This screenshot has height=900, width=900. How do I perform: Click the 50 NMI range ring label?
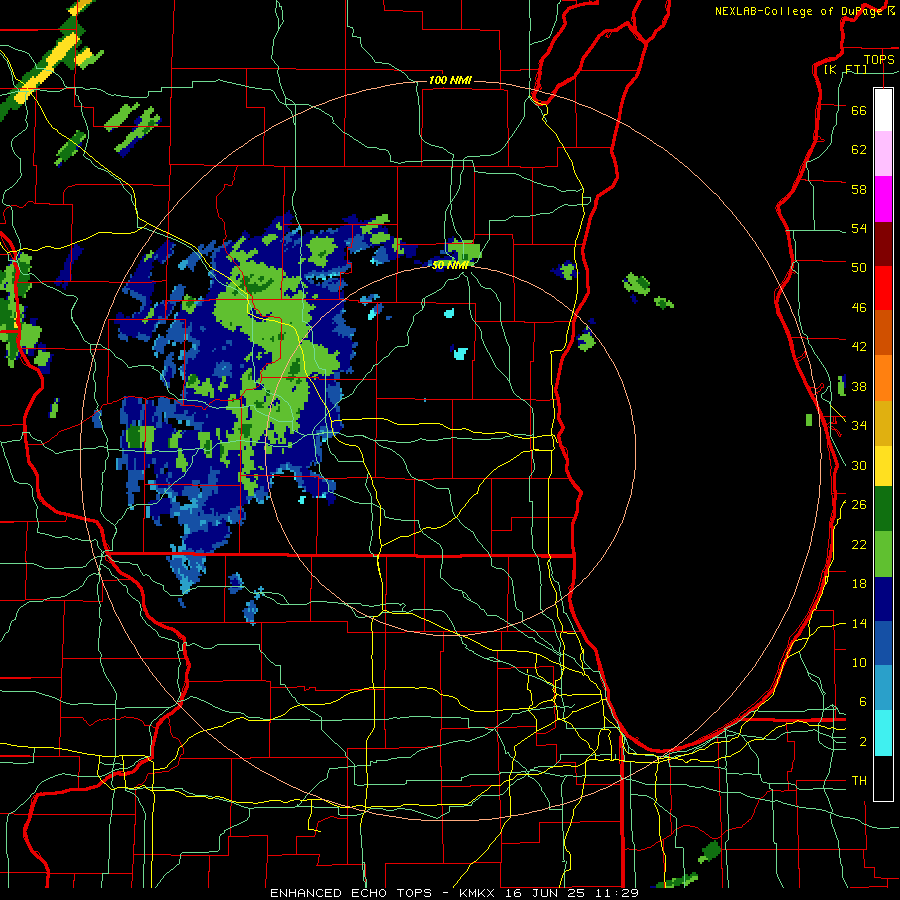(450, 265)
